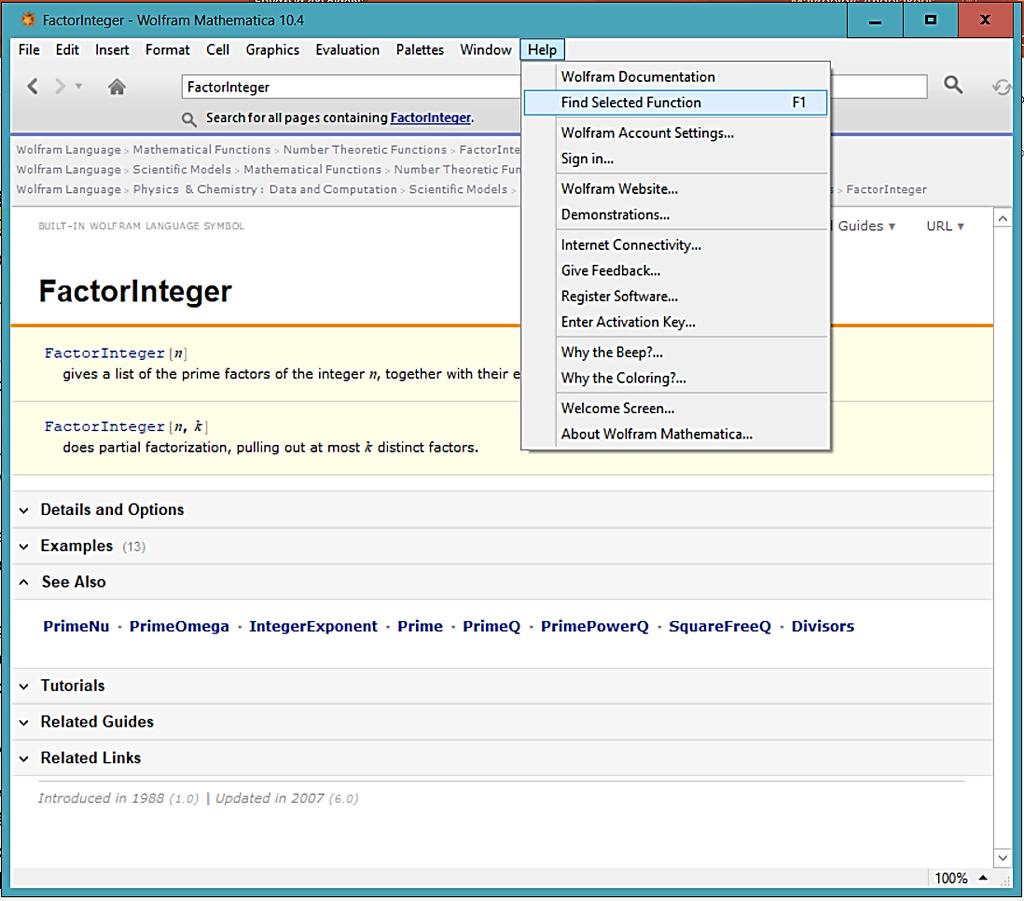The width and height of the screenshot is (1024, 901).
Task: Open About Wolfram Mathematica...
Action: coord(676,434)
